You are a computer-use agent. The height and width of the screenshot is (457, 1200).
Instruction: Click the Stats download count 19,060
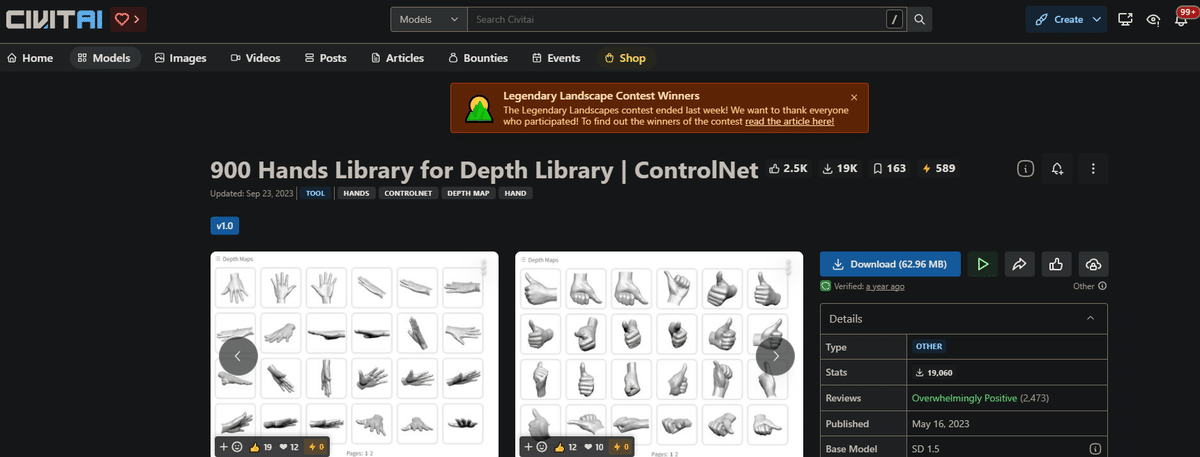click(x=932, y=372)
